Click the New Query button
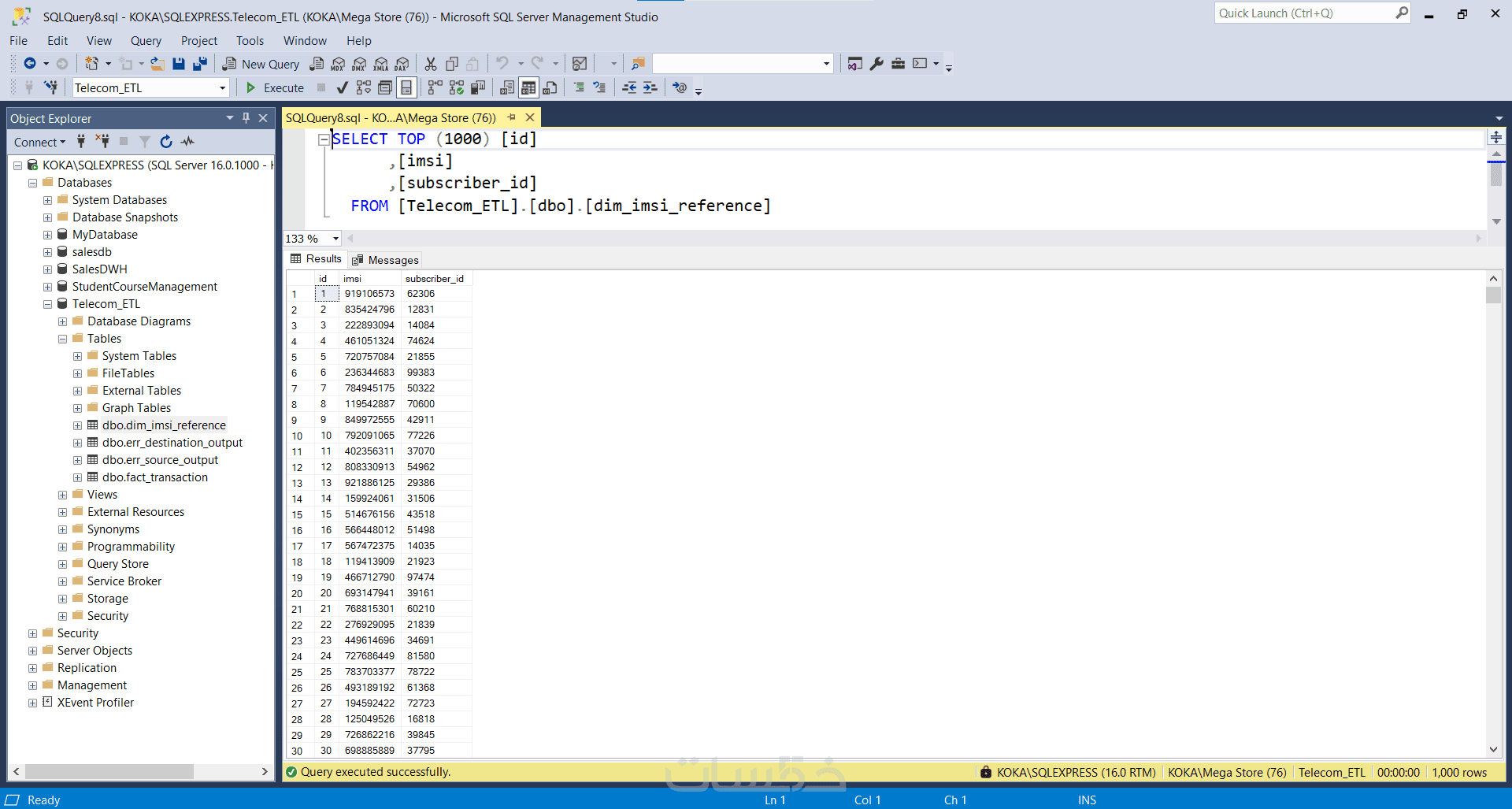1512x809 pixels. pyautogui.click(x=261, y=64)
